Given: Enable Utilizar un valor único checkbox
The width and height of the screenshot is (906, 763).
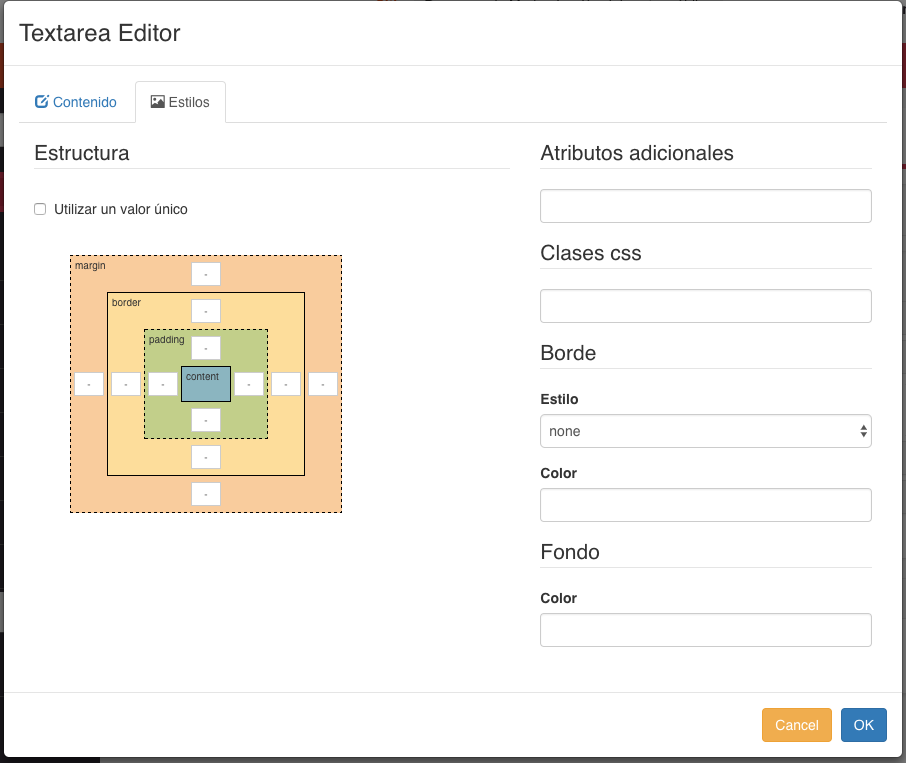Looking at the screenshot, I should pyautogui.click(x=40, y=209).
